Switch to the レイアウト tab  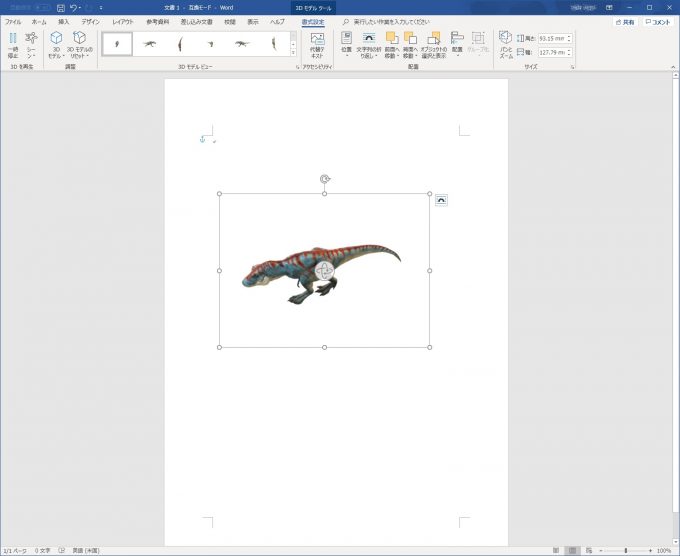tap(123, 22)
